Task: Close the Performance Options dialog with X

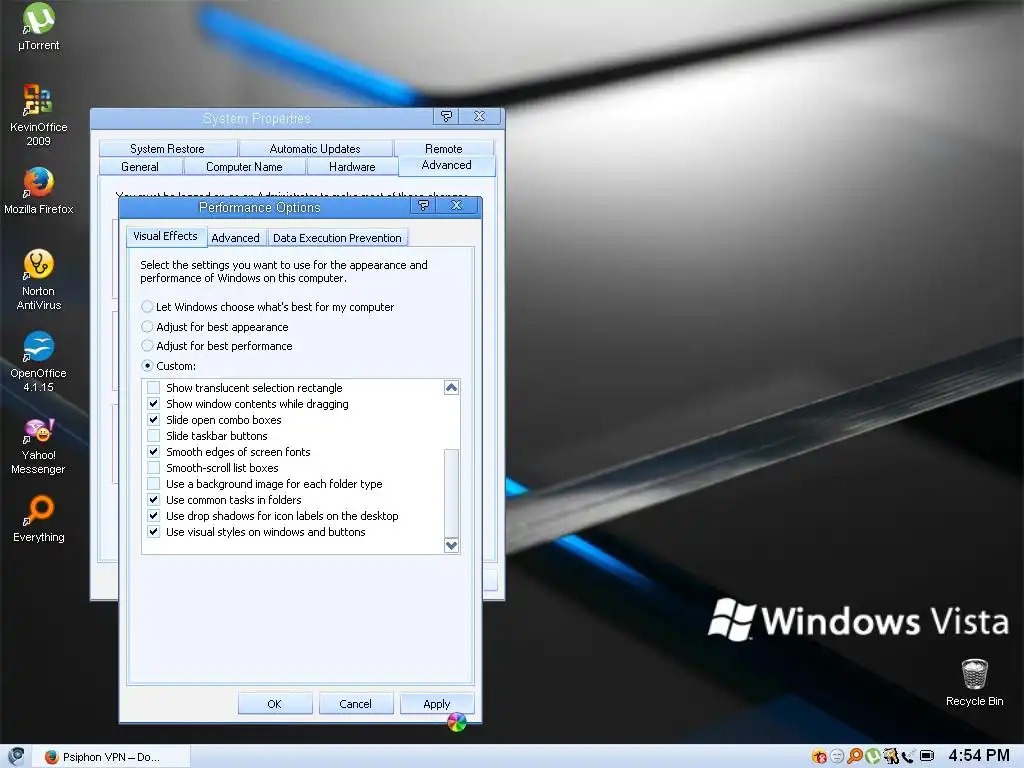Action: click(456, 206)
